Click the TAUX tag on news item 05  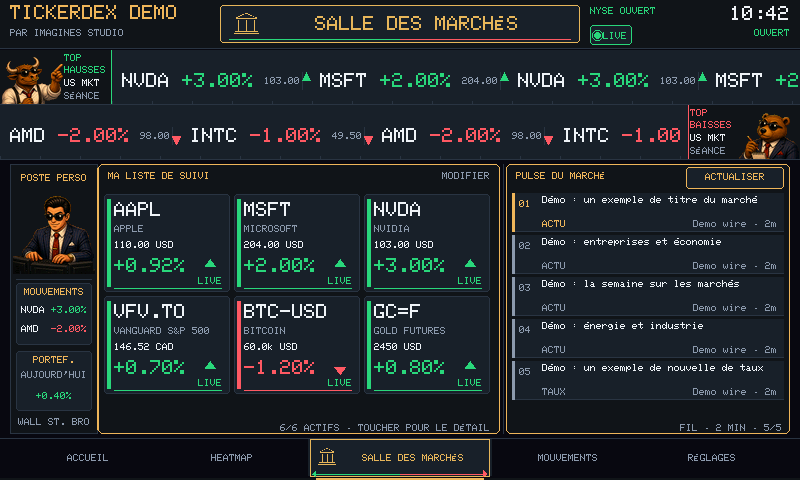[x=553, y=392]
